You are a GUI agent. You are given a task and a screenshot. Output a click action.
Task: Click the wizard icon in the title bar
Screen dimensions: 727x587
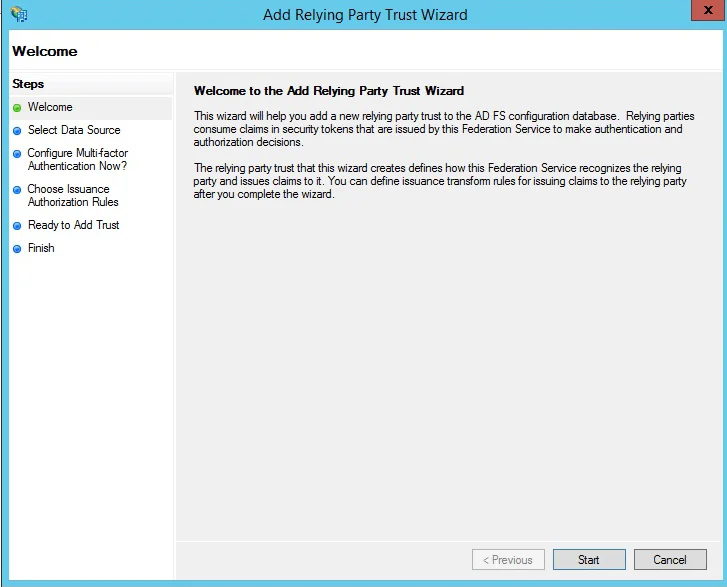pyautogui.click(x=19, y=14)
